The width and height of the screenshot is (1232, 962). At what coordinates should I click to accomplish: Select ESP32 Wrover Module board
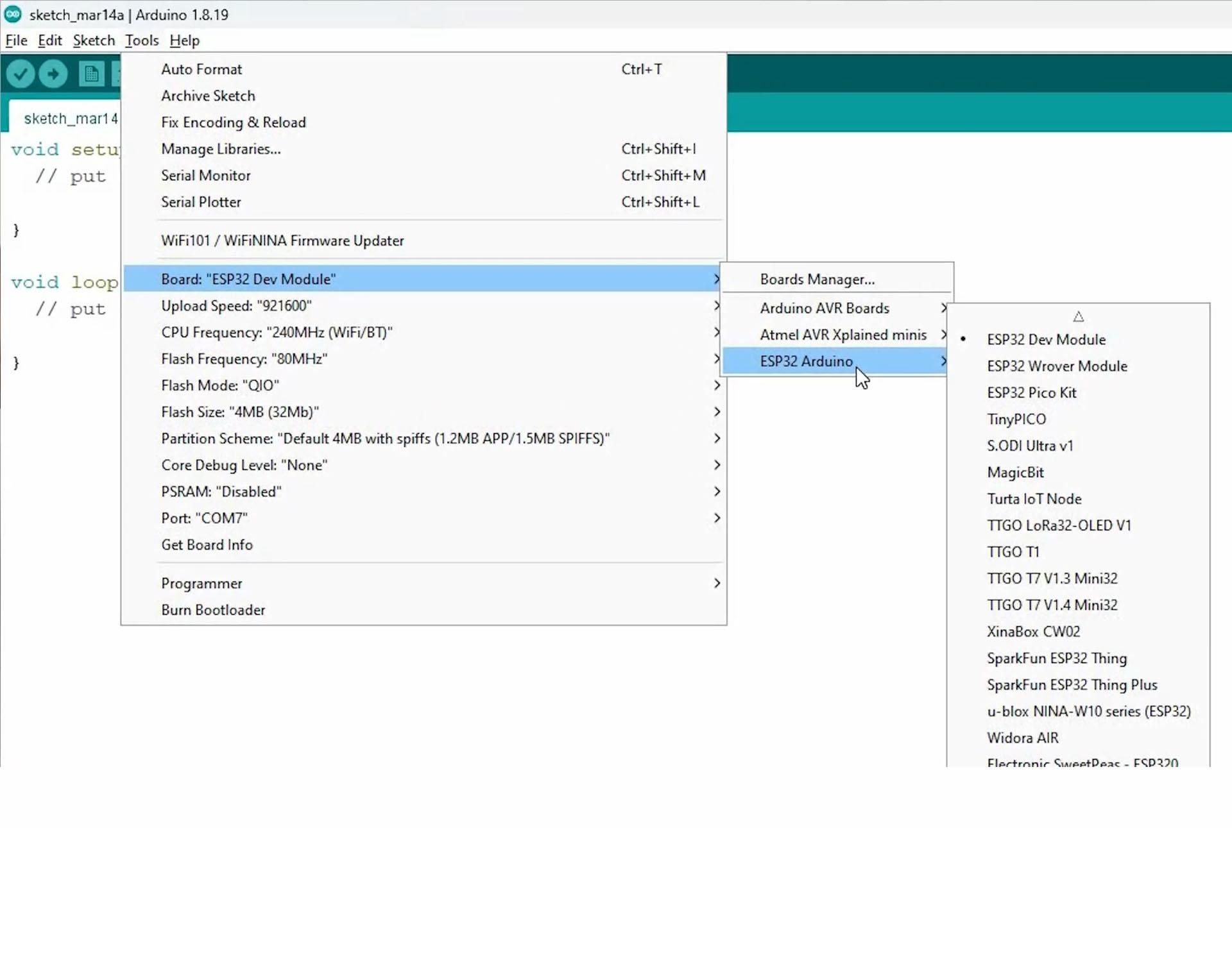1079,366
